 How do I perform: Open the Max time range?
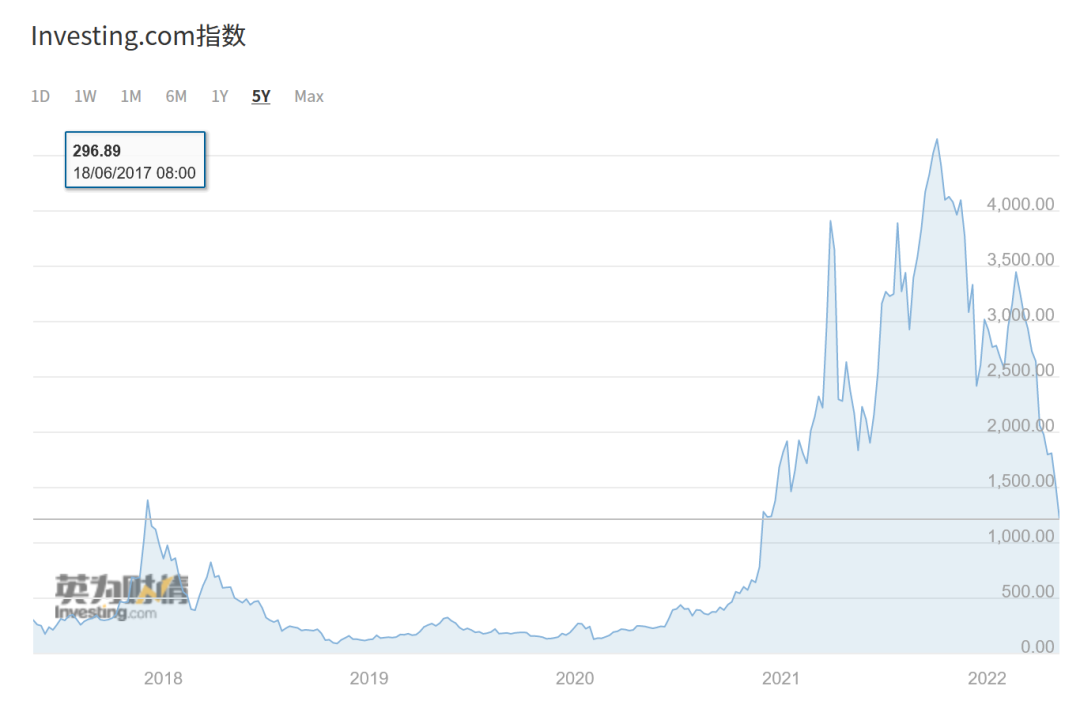coord(309,96)
